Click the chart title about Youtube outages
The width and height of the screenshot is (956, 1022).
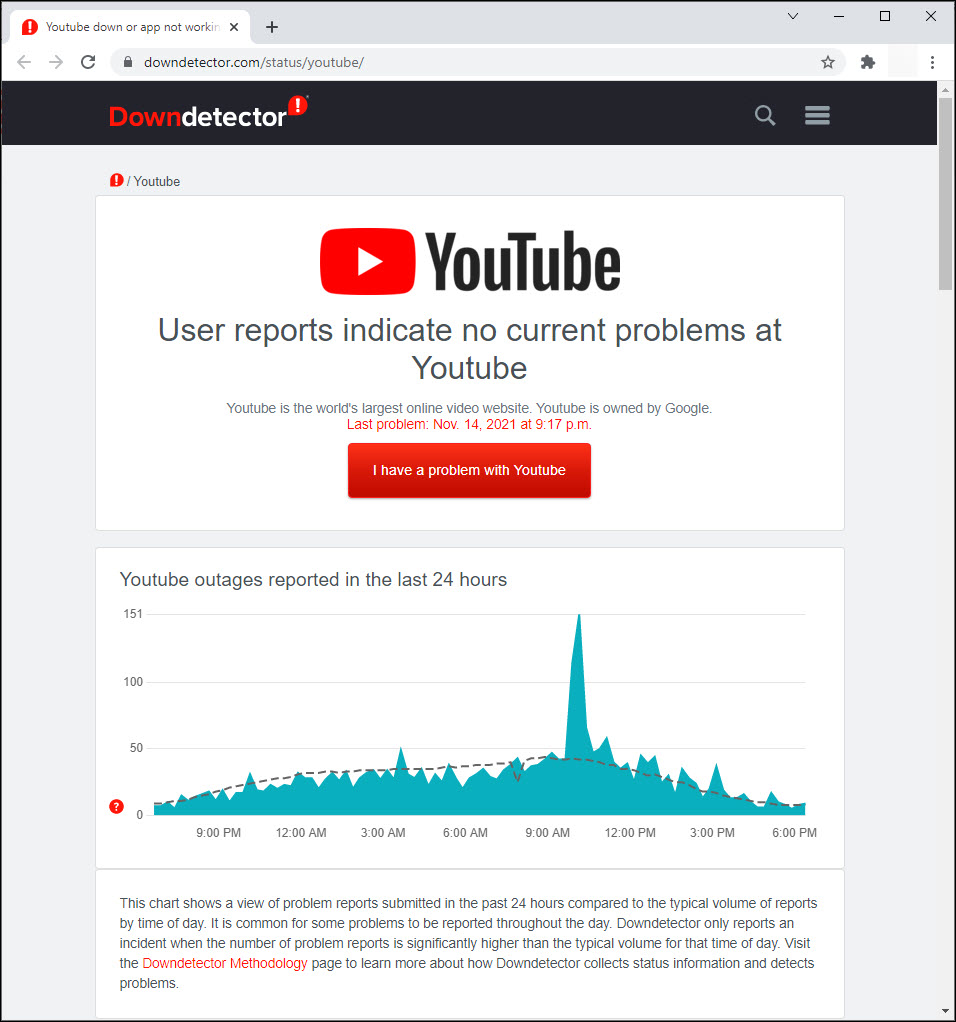click(313, 579)
